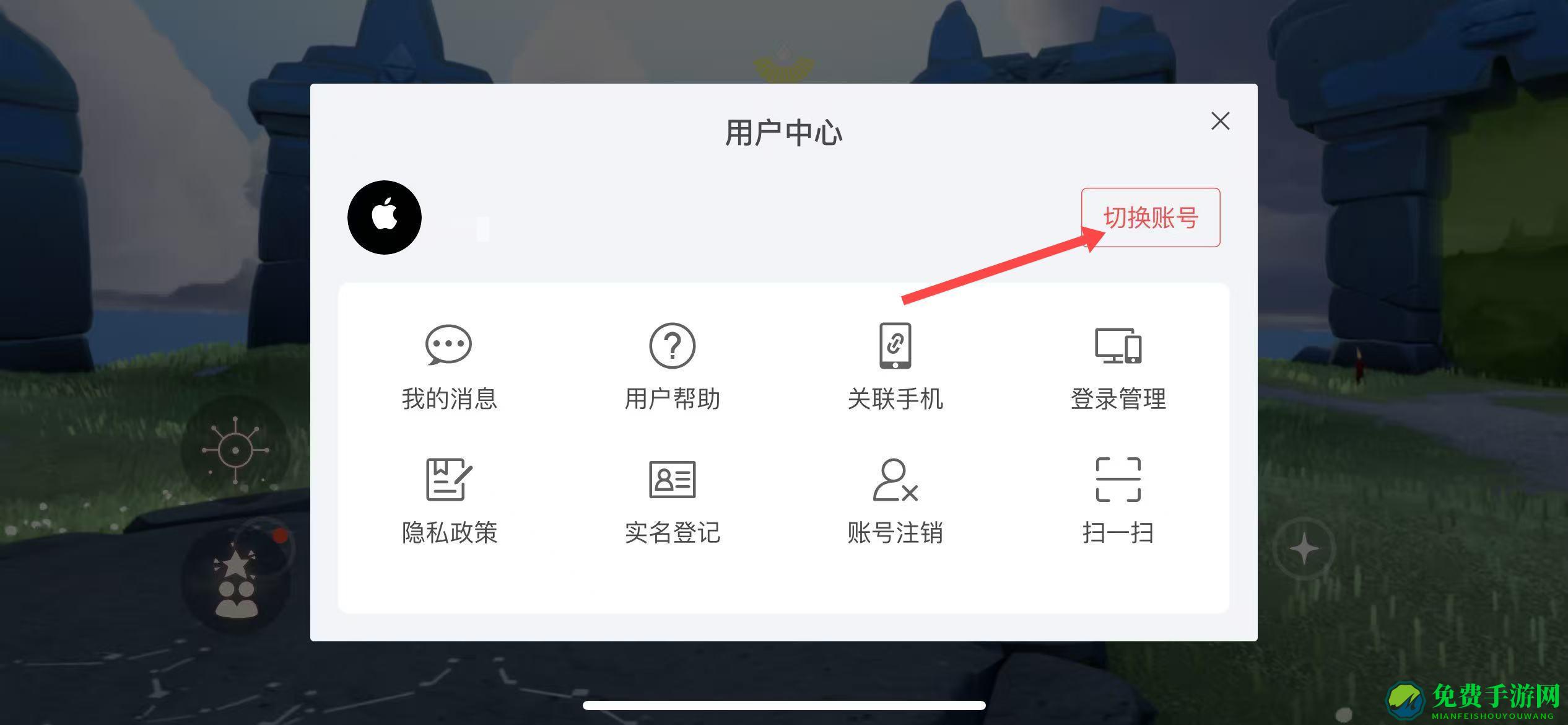This screenshot has height=725, width=1568.
Task: Tap the sun-shaped emote wheel button
Action: 235,450
